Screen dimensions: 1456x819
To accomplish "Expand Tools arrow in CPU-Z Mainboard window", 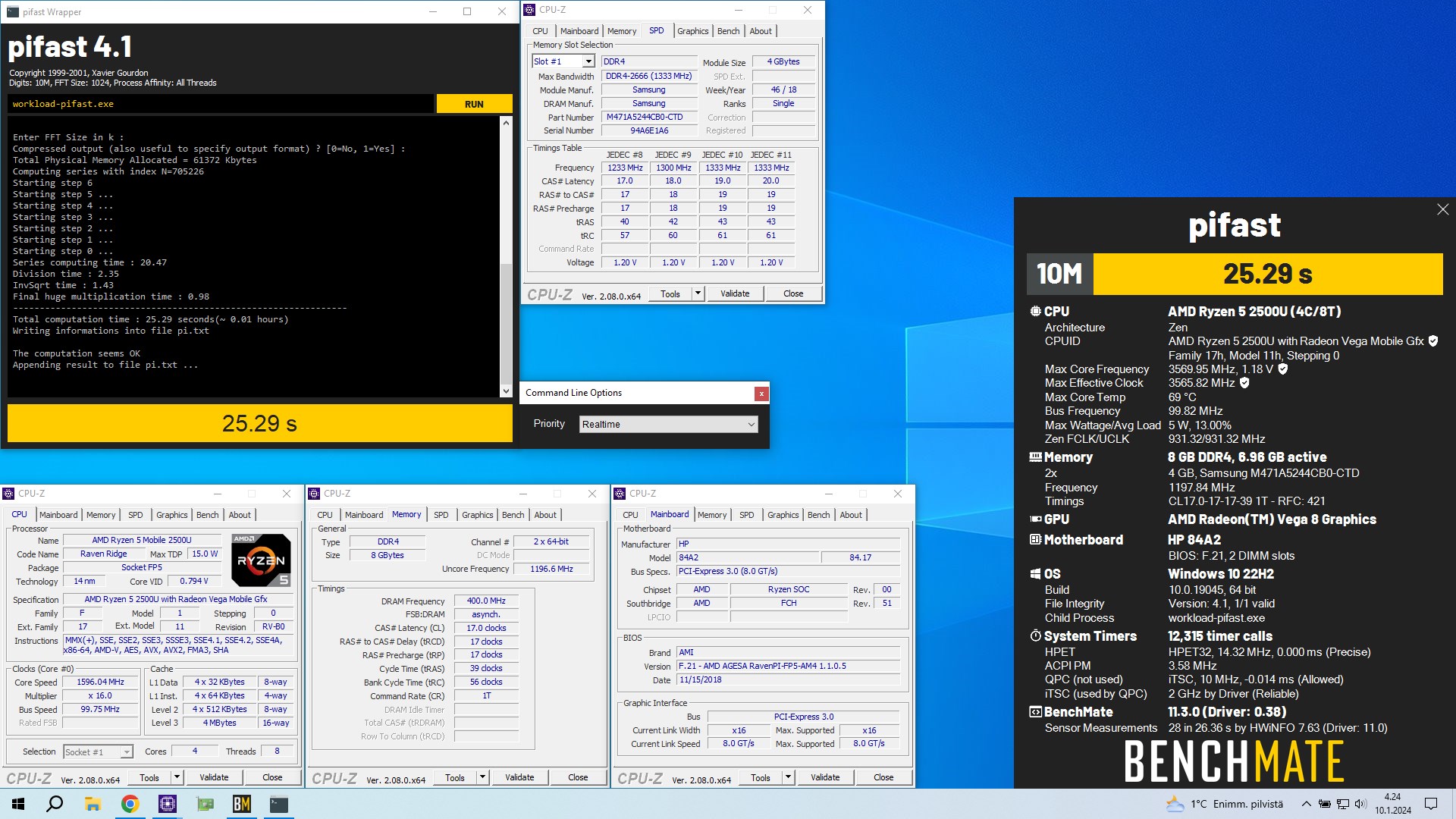I will [788, 777].
